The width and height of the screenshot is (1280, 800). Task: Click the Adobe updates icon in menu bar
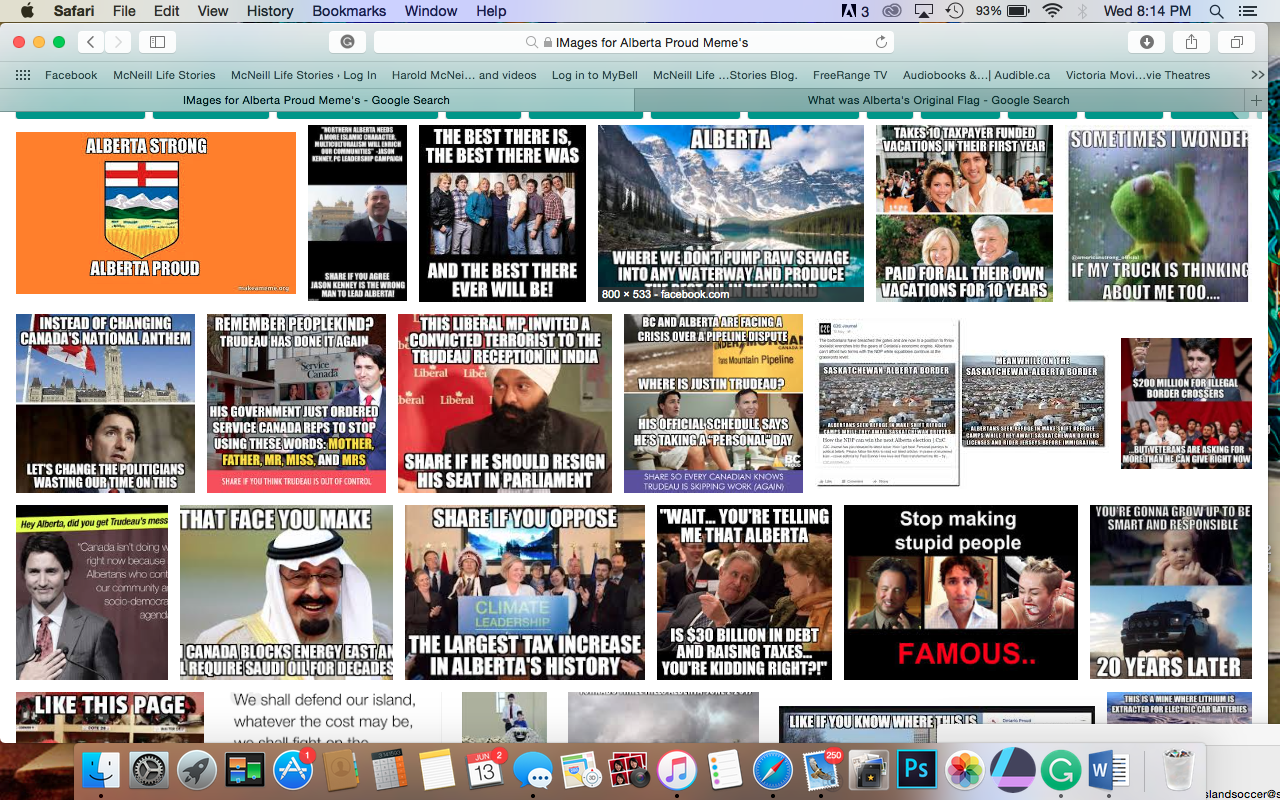click(x=855, y=11)
